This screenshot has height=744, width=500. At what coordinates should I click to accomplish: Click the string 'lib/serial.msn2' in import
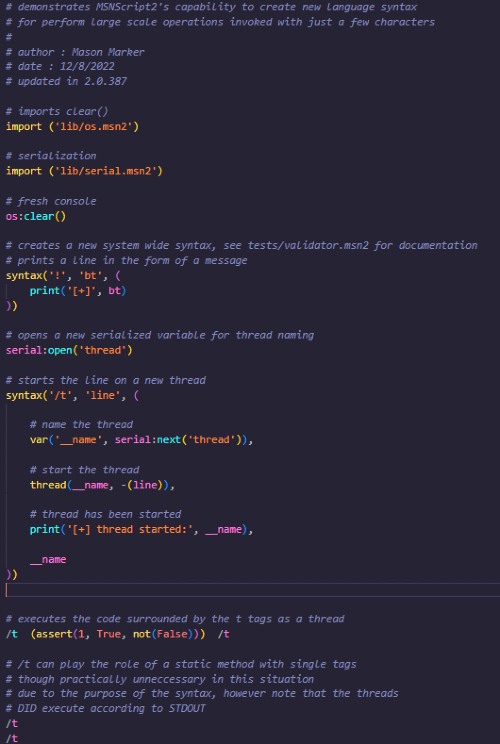pyautogui.click(x=106, y=171)
